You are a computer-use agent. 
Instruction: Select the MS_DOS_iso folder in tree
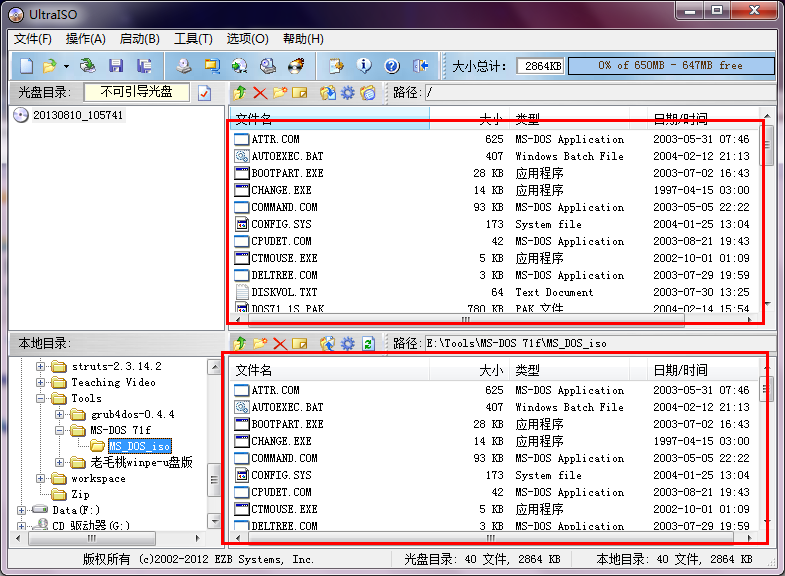click(x=140, y=446)
